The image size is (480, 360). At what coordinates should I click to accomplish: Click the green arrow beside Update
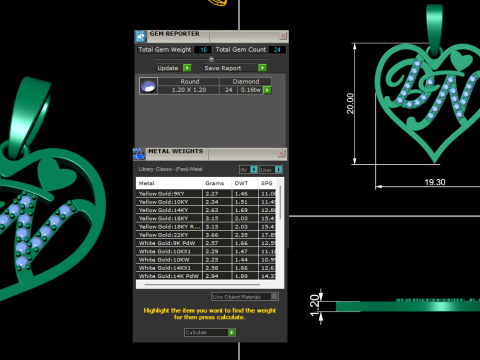[x=187, y=68]
